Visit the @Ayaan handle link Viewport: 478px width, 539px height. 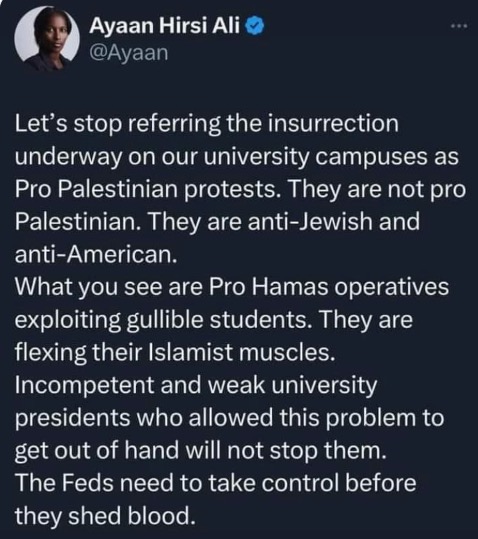tap(129, 53)
